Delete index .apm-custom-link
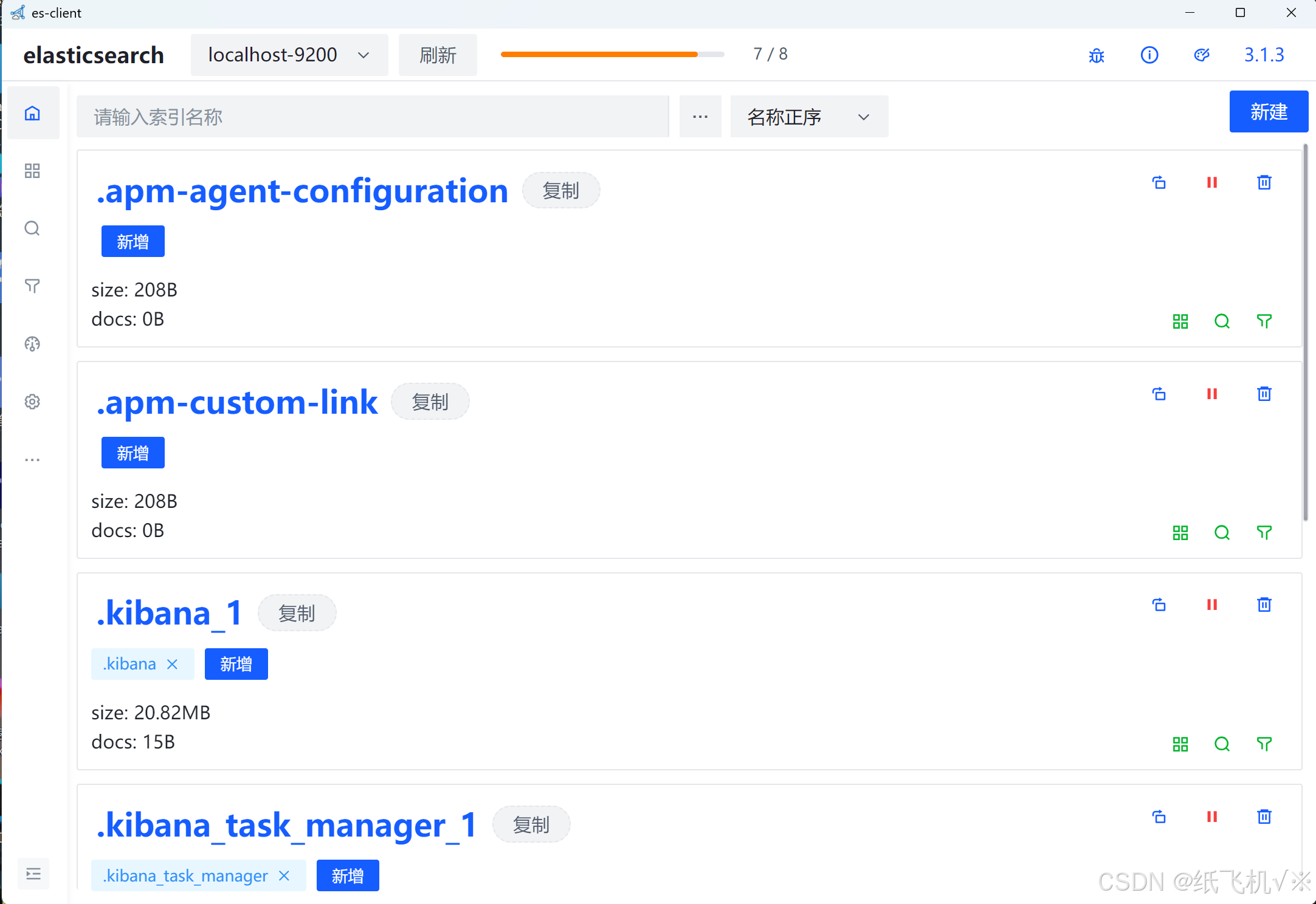Viewport: 1316px width, 904px height. (x=1264, y=394)
